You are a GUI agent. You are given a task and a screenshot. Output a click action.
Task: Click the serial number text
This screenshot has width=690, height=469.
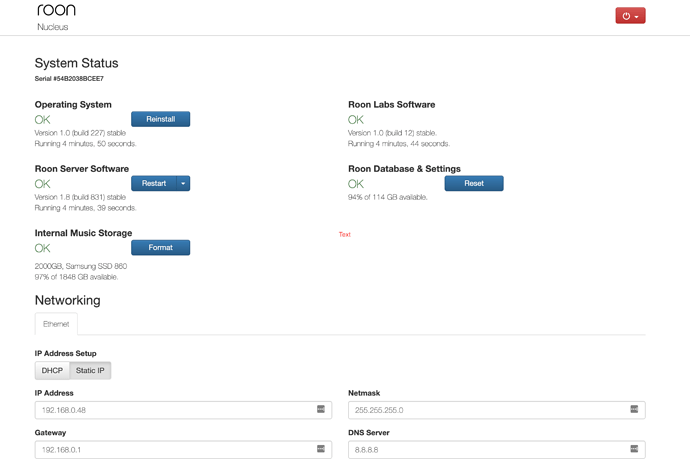(69, 79)
